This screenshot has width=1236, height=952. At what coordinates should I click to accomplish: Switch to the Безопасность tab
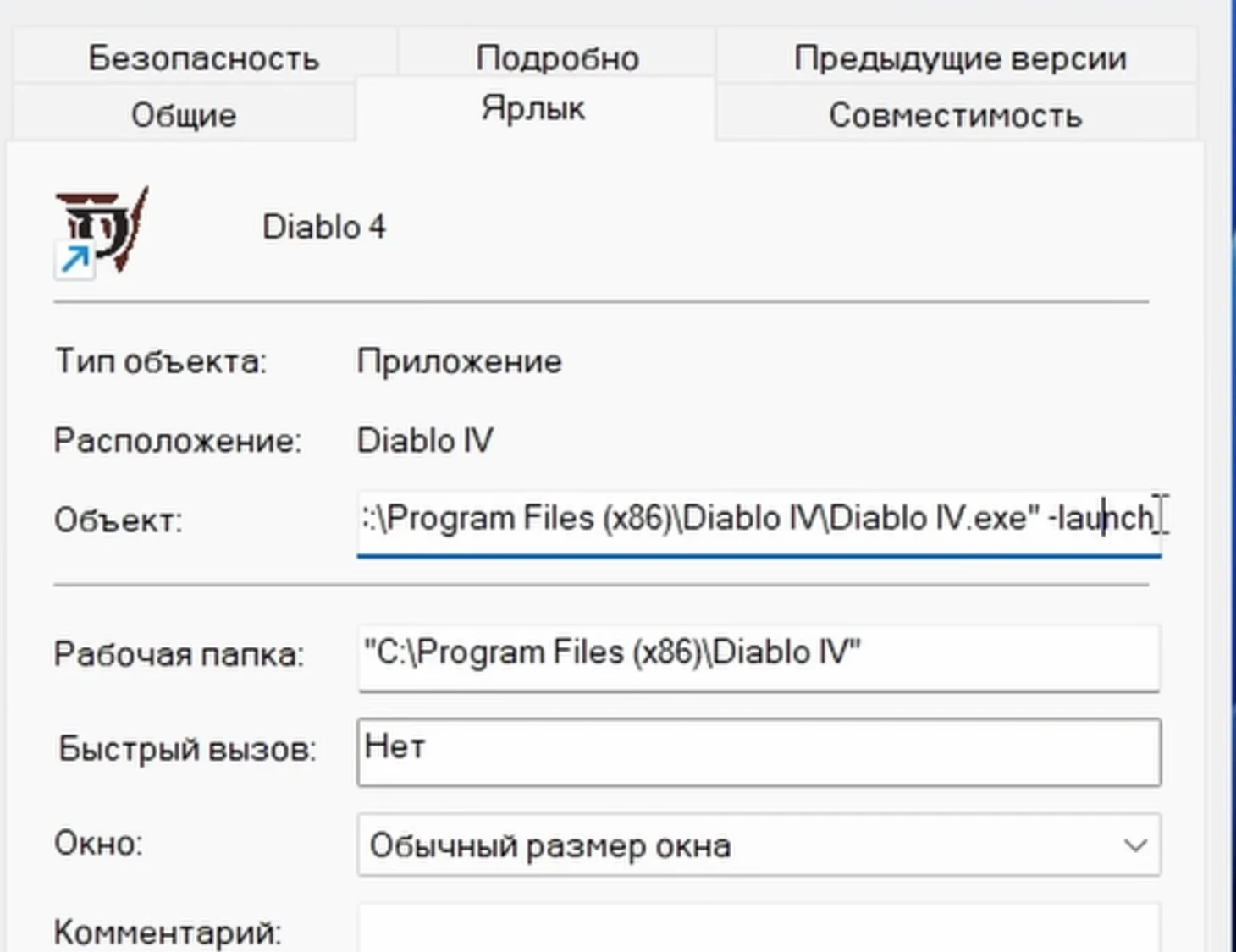coord(203,58)
